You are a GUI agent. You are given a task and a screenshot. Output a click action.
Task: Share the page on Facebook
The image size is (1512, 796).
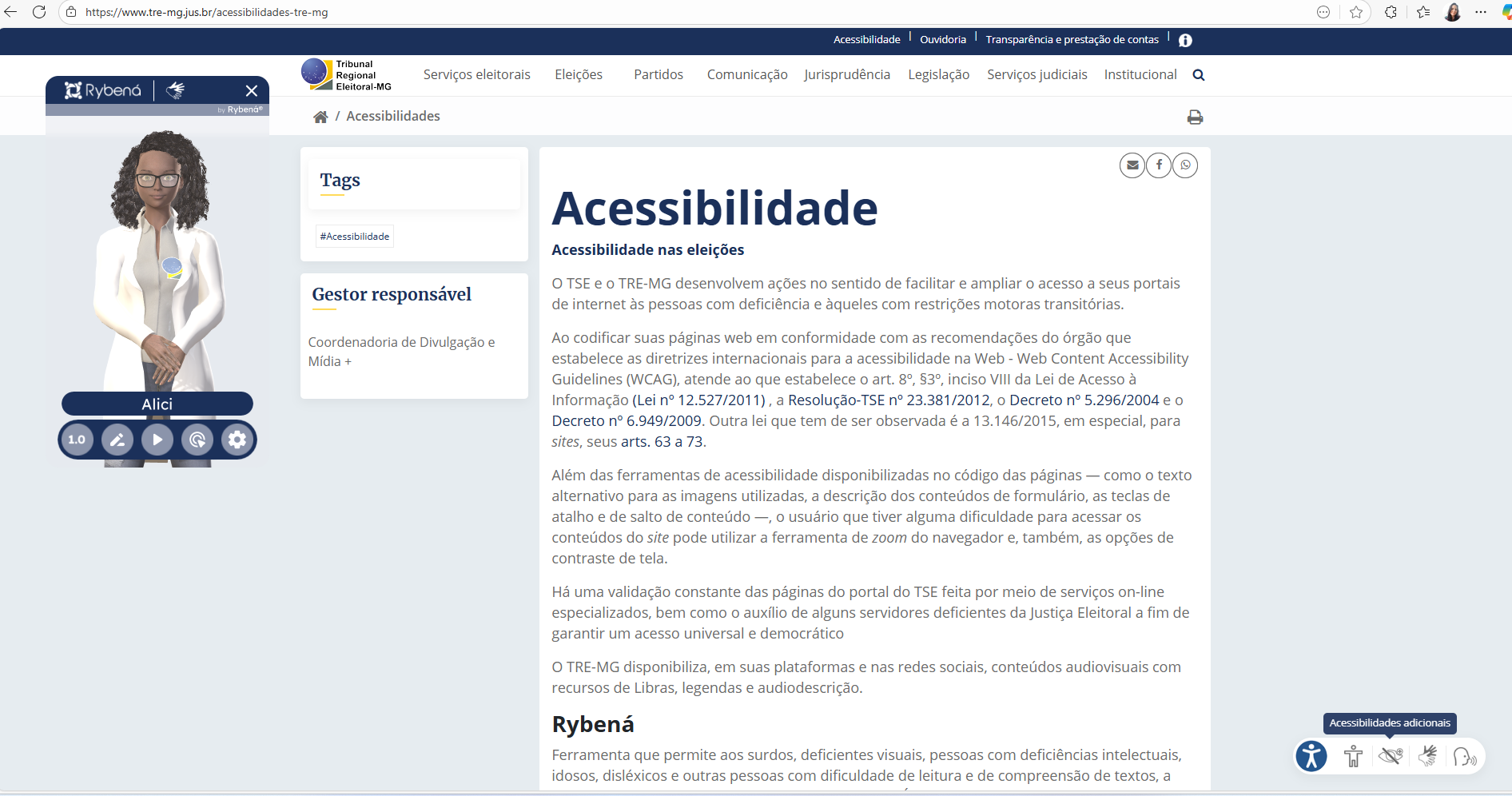pyautogui.click(x=1159, y=165)
